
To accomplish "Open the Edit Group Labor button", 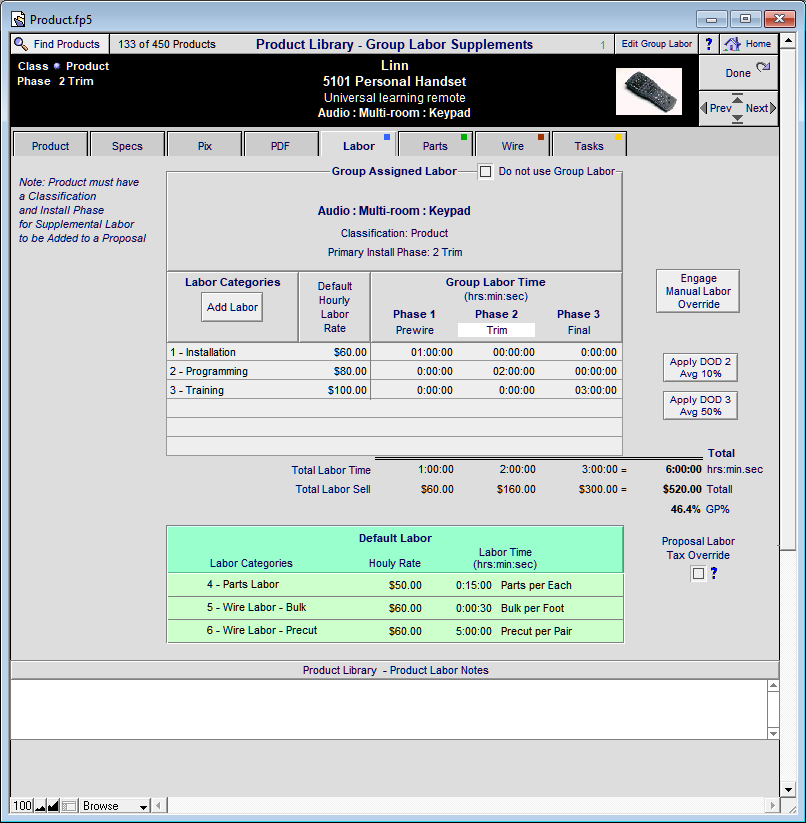I will 656,44.
